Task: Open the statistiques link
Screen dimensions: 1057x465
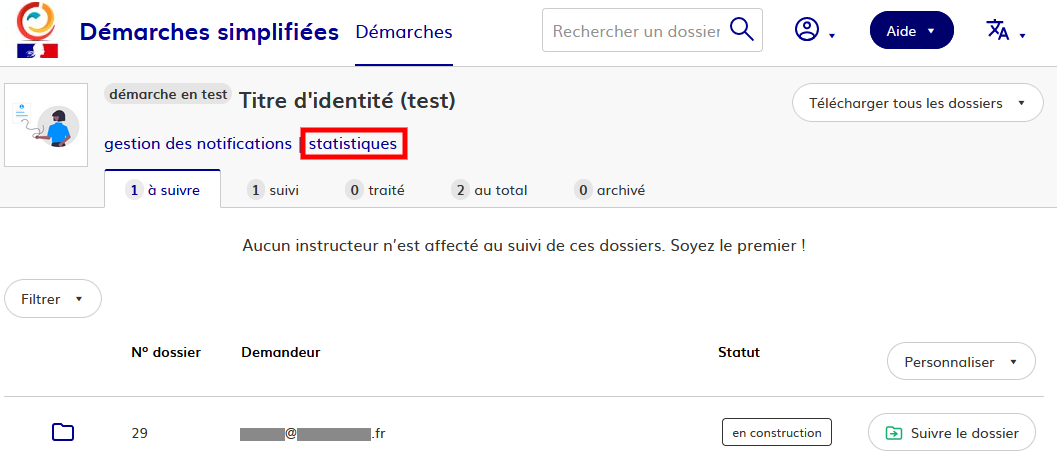Action: coord(353,144)
